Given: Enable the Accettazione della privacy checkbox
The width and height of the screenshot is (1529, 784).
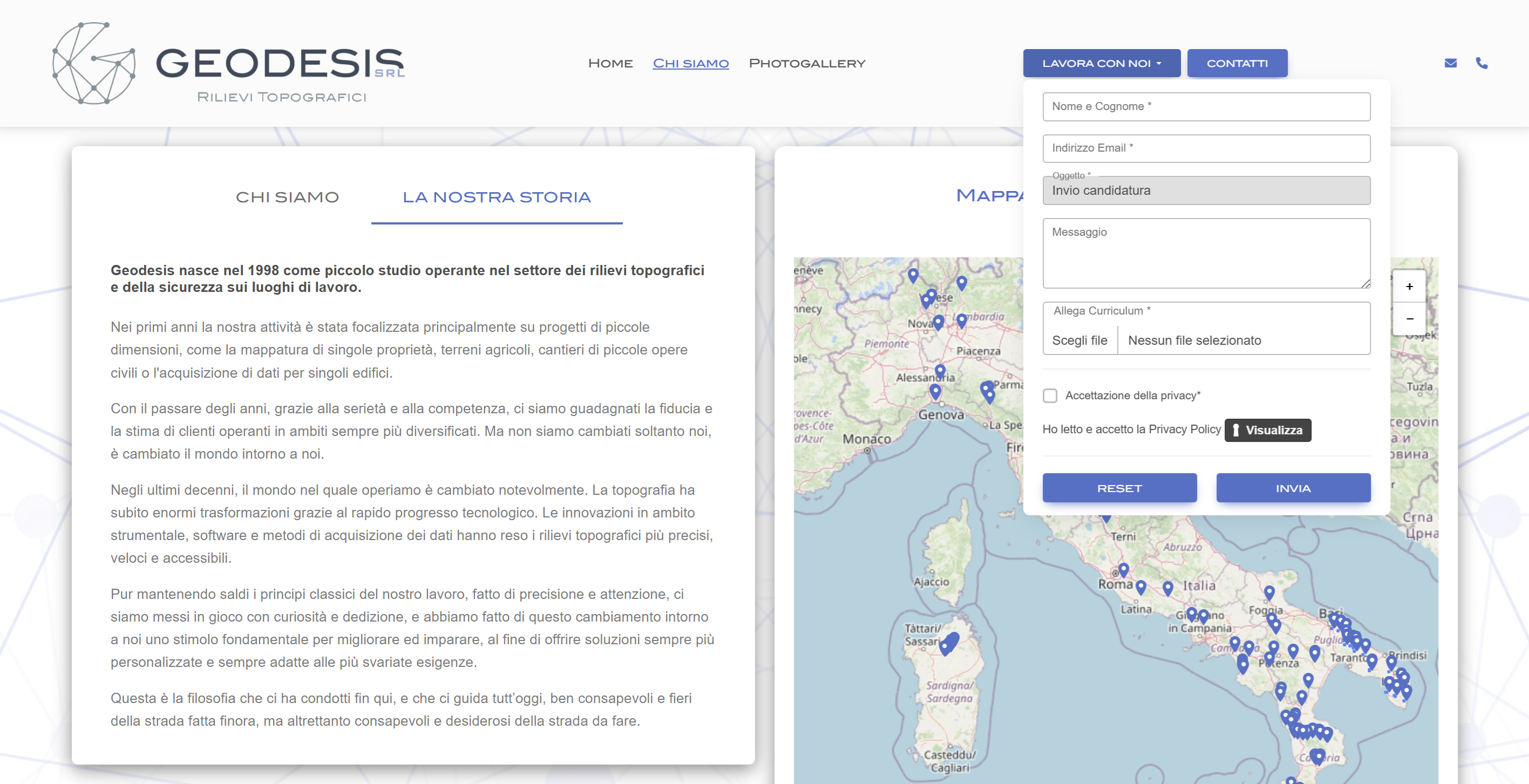Looking at the screenshot, I should [1051, 396].
